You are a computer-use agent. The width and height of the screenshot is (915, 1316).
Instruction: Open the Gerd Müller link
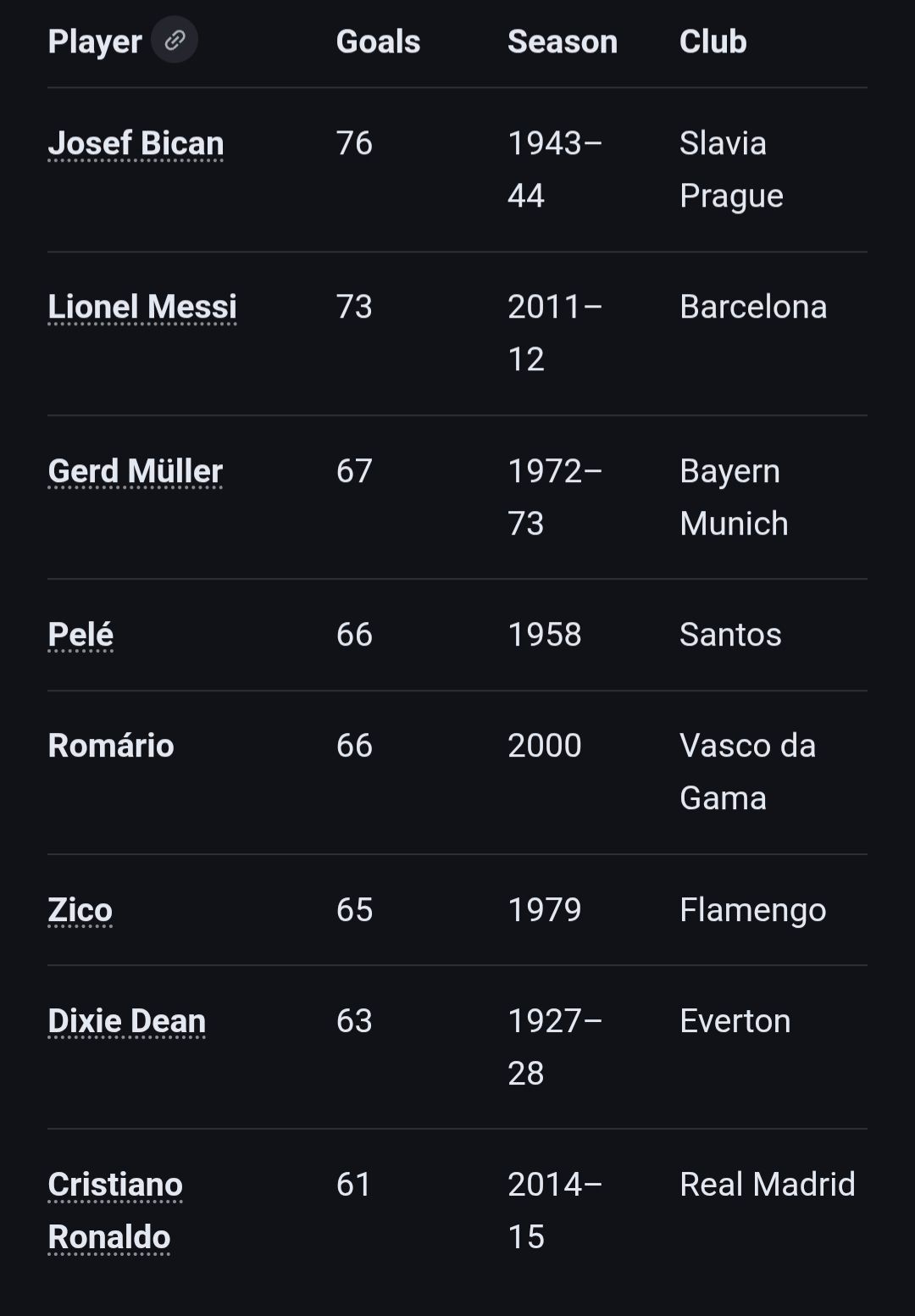[136, 471]
